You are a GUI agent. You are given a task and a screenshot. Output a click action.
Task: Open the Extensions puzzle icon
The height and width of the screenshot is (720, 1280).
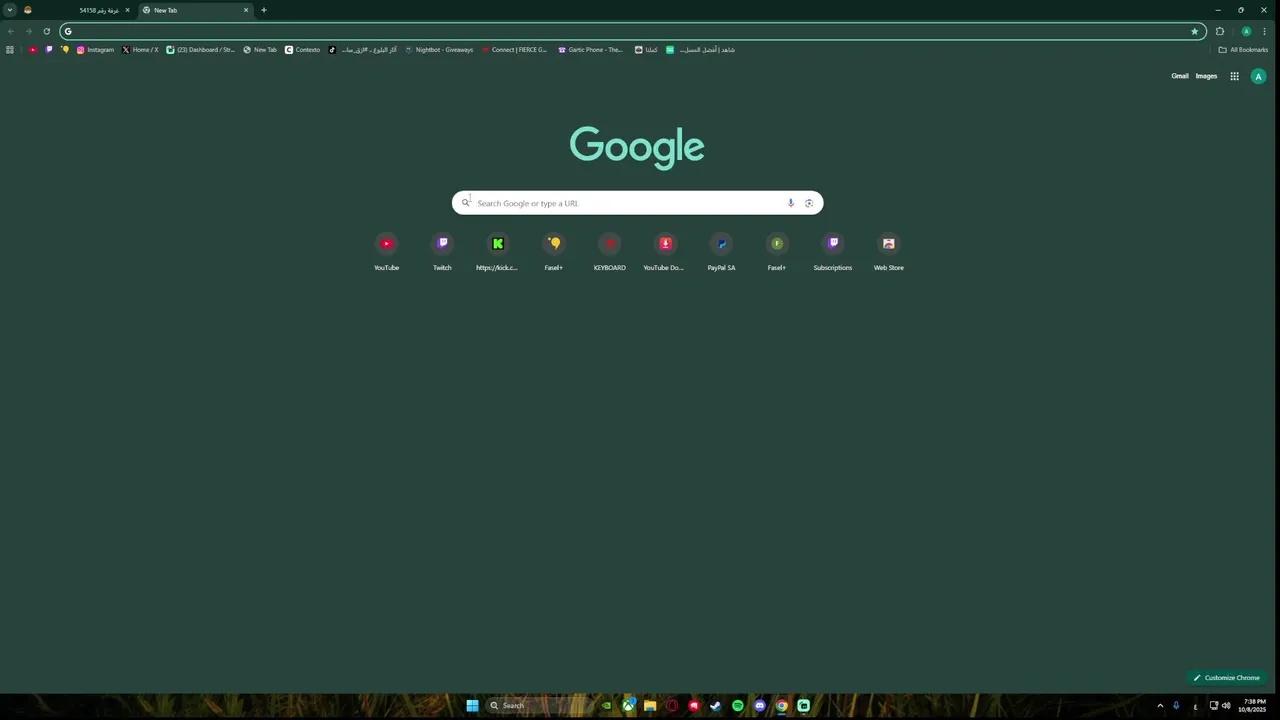1220,31
